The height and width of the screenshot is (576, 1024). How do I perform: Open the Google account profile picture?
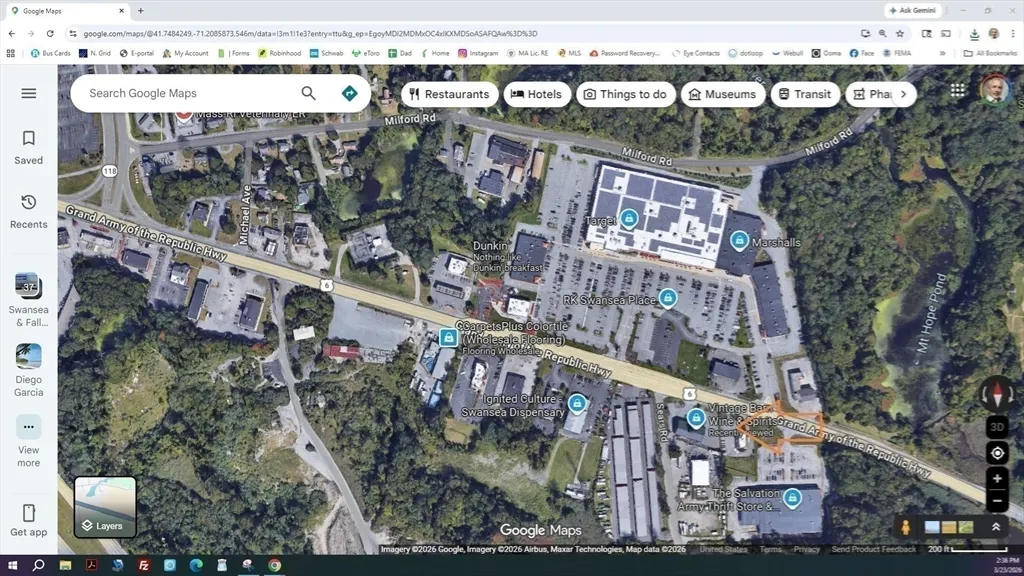pos(994,89)
